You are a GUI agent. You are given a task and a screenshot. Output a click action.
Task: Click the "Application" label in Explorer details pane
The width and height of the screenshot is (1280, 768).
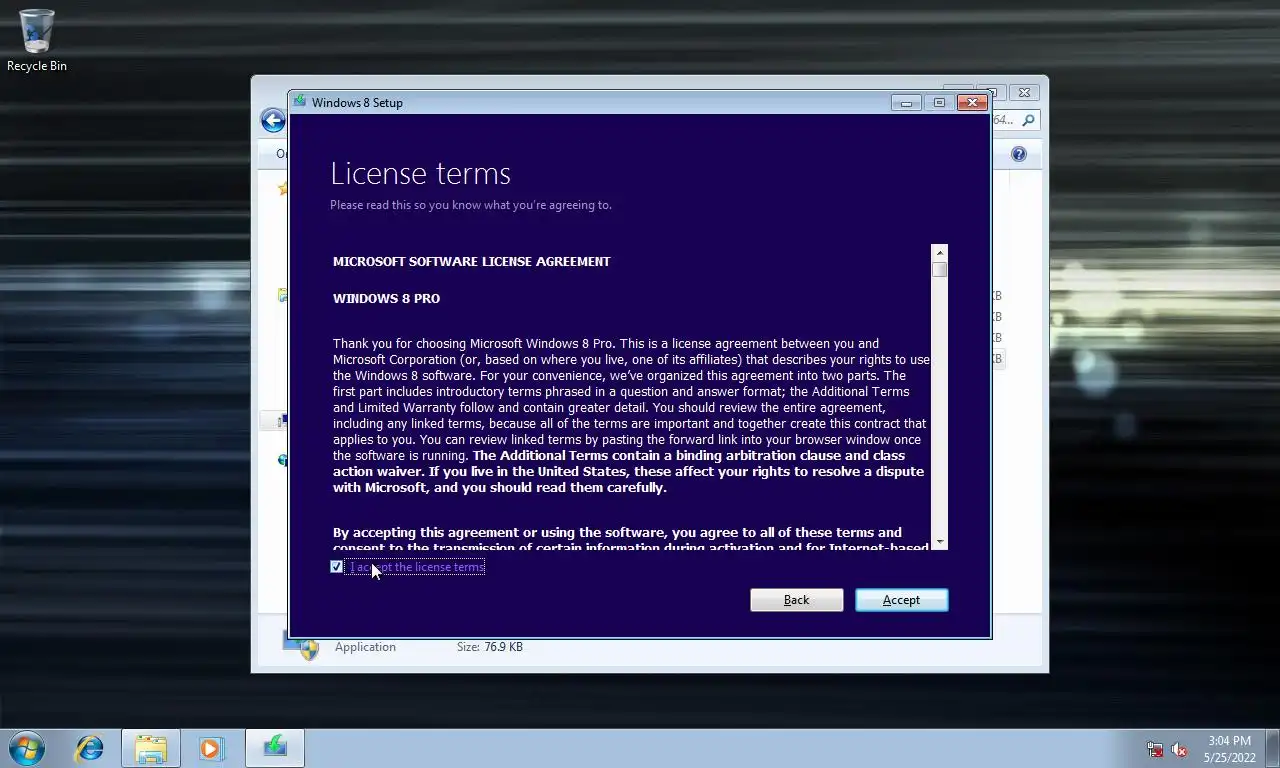[365, 647]
